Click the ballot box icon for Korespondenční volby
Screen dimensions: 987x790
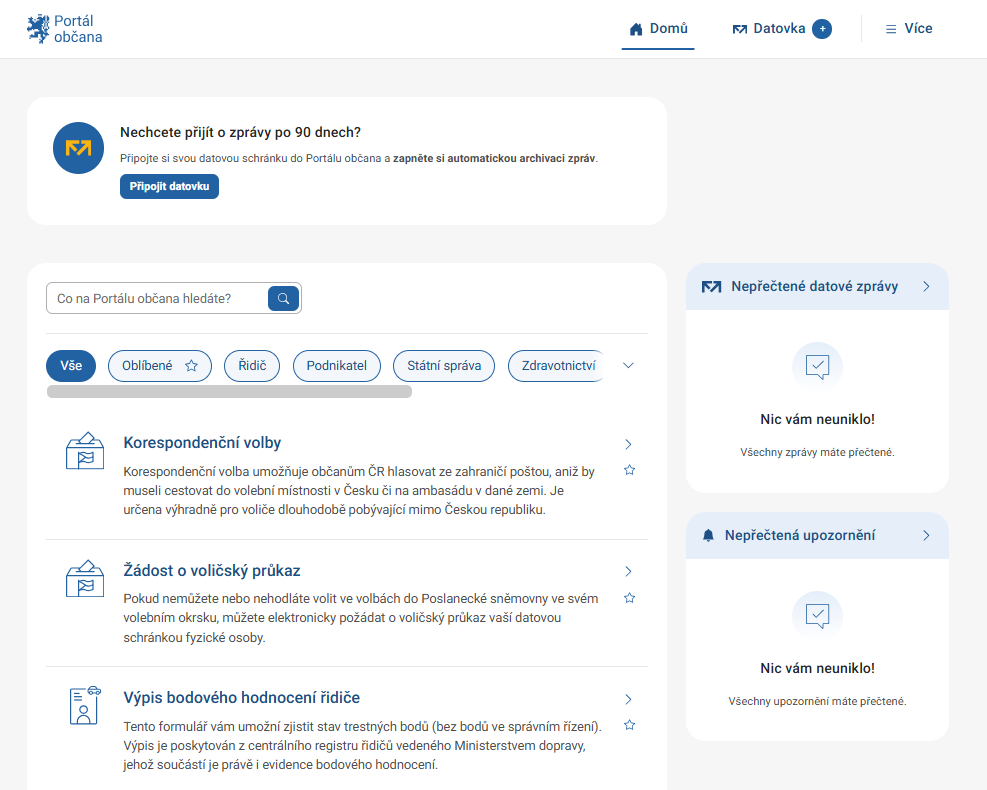coord(85,451)
